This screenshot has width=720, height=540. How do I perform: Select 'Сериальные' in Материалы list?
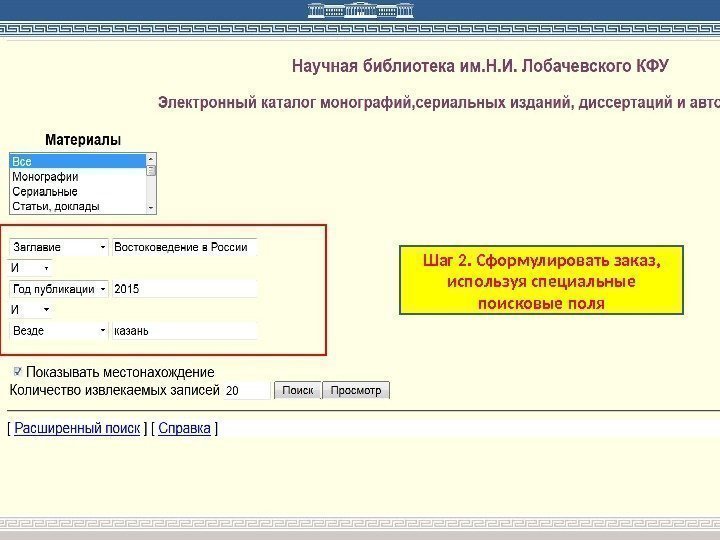pos(77,191)
